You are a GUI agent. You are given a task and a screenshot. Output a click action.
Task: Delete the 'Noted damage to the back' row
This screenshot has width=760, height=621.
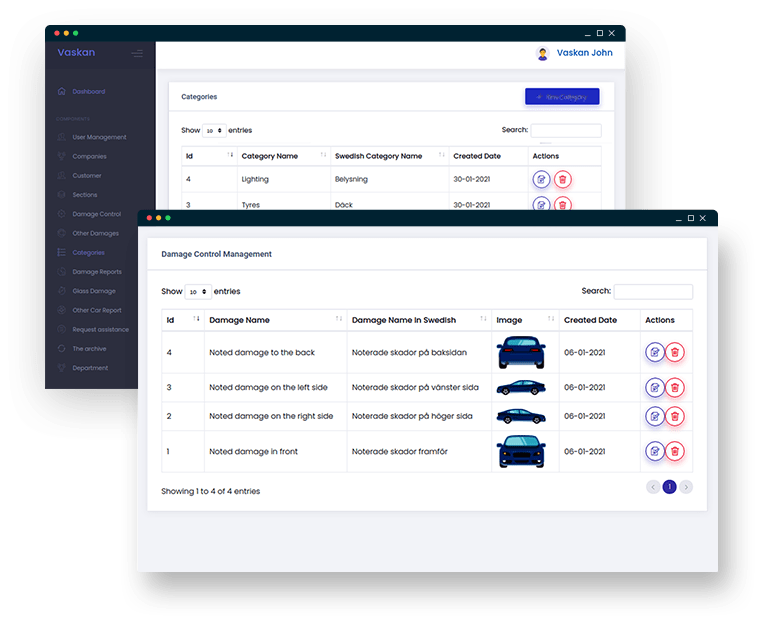coord(675,352)
